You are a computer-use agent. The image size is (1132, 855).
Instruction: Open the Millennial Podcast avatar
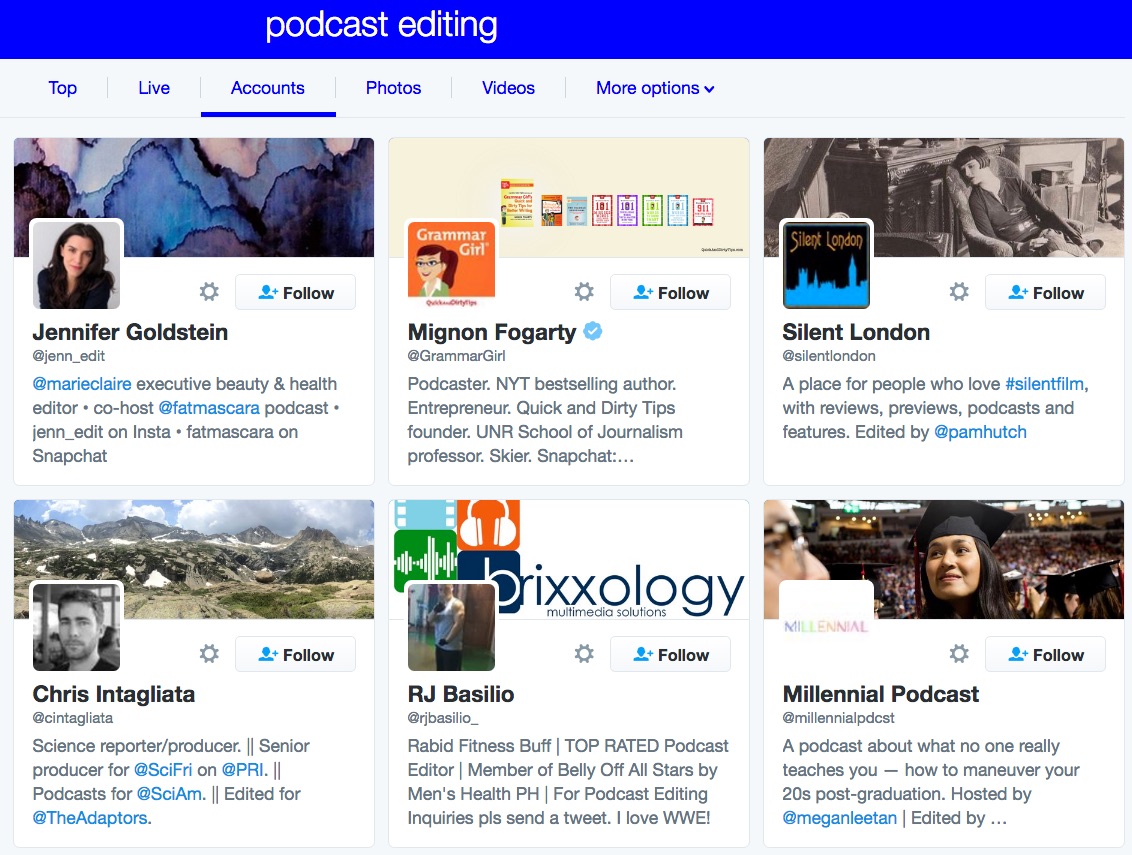pyautogui.click(x=827, y=627)
